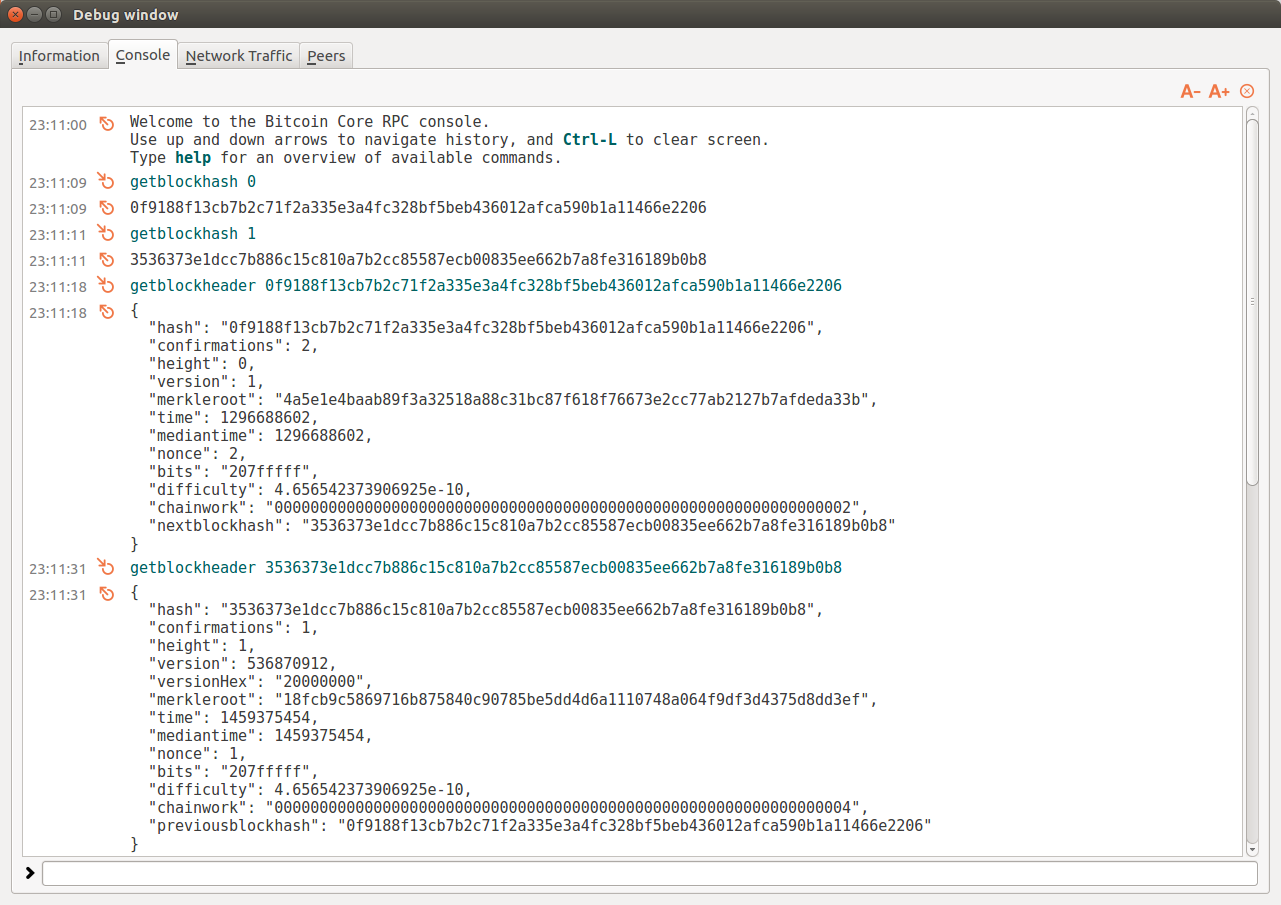Click the "getblockhash 0" command text
Screen dimensions: 1281x905
click(x=193, y=182)
